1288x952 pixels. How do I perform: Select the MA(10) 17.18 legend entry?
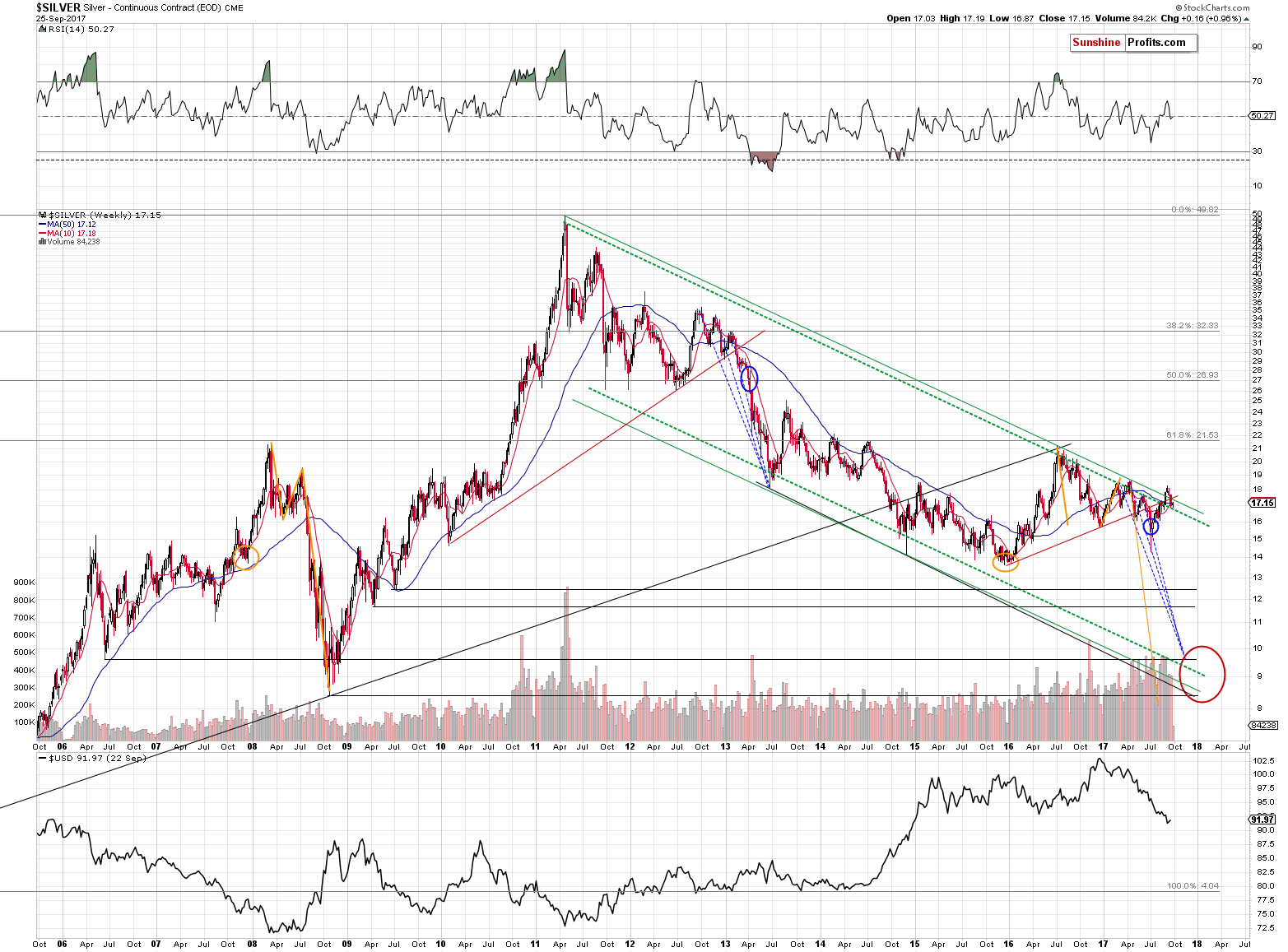tap(67, 233)
